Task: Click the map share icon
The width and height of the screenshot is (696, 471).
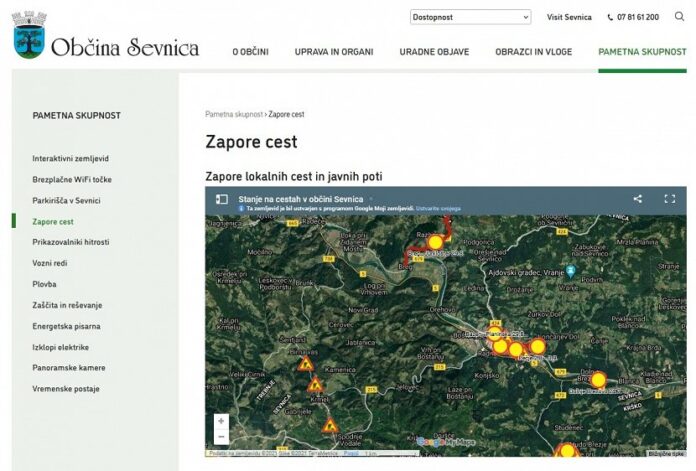Action: [x=638, y=199]
